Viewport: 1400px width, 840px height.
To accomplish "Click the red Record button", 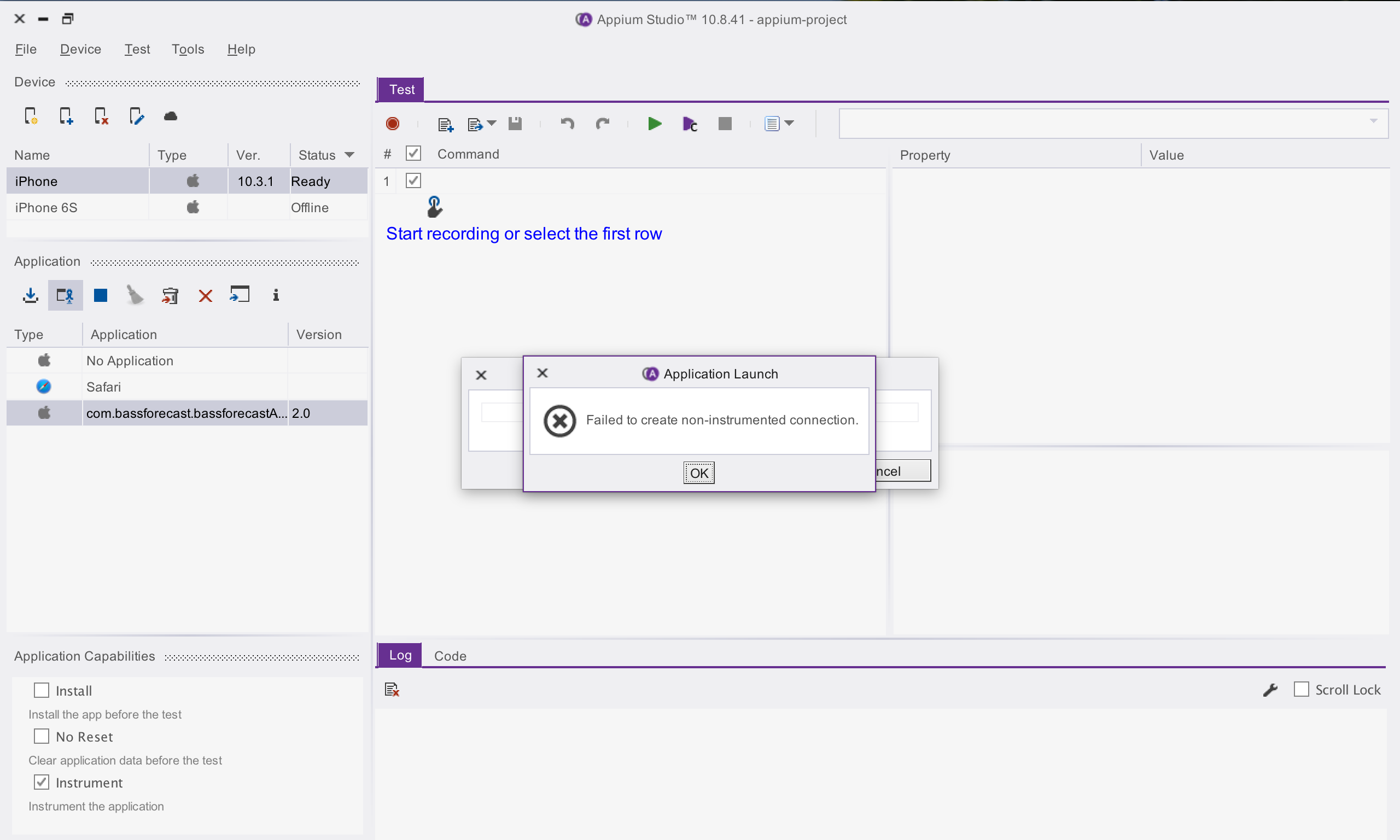I will pos(392,124).
